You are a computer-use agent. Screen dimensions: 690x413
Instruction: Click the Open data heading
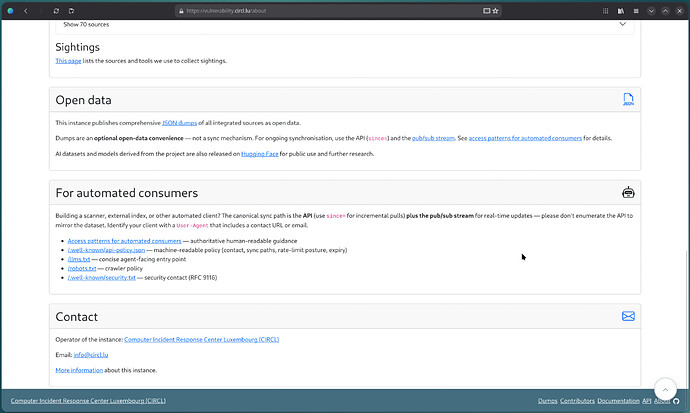point(83,100)
